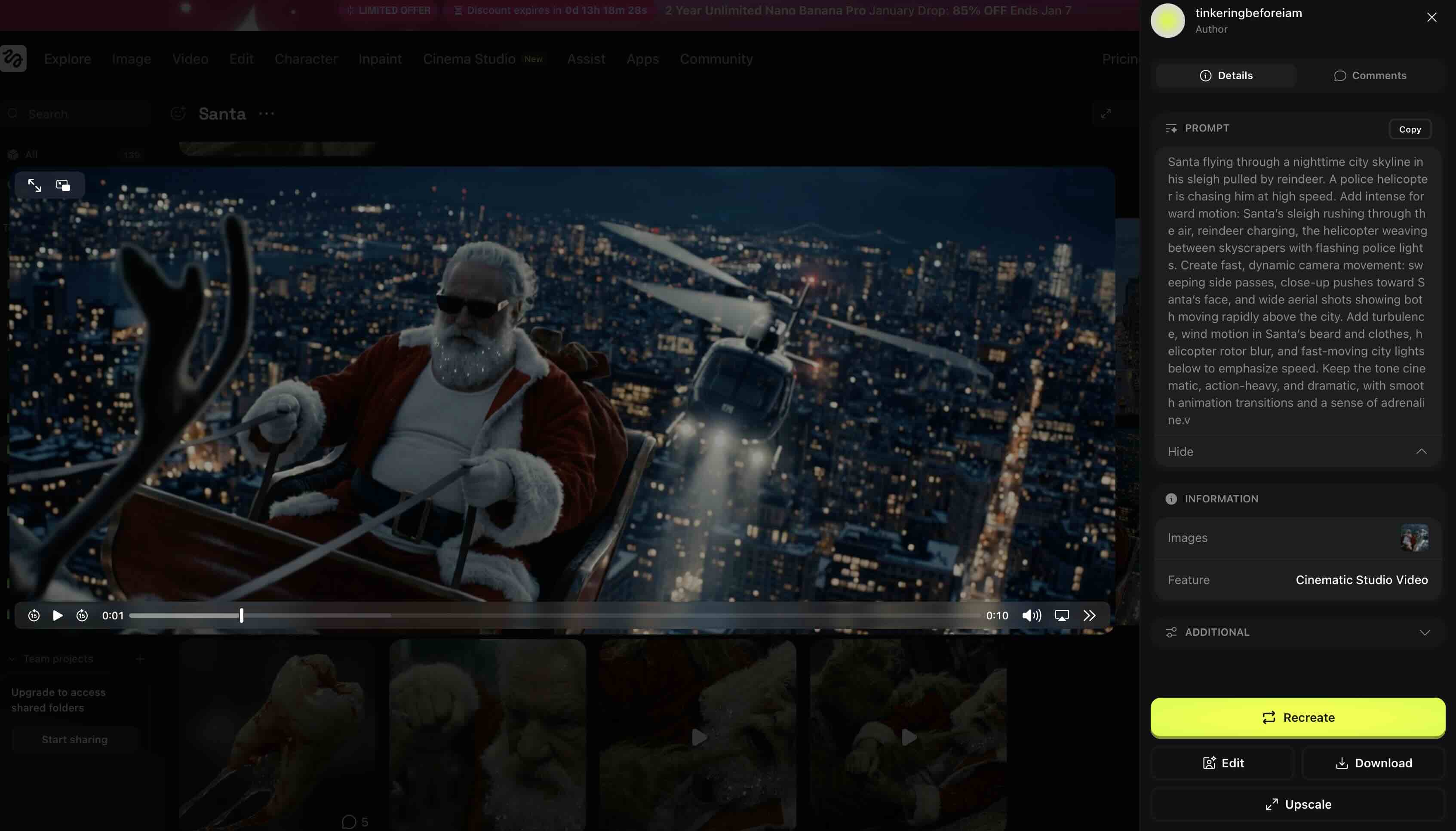Skip forward 15 seconds
The image size is (1456, 831).
(82, 615)
